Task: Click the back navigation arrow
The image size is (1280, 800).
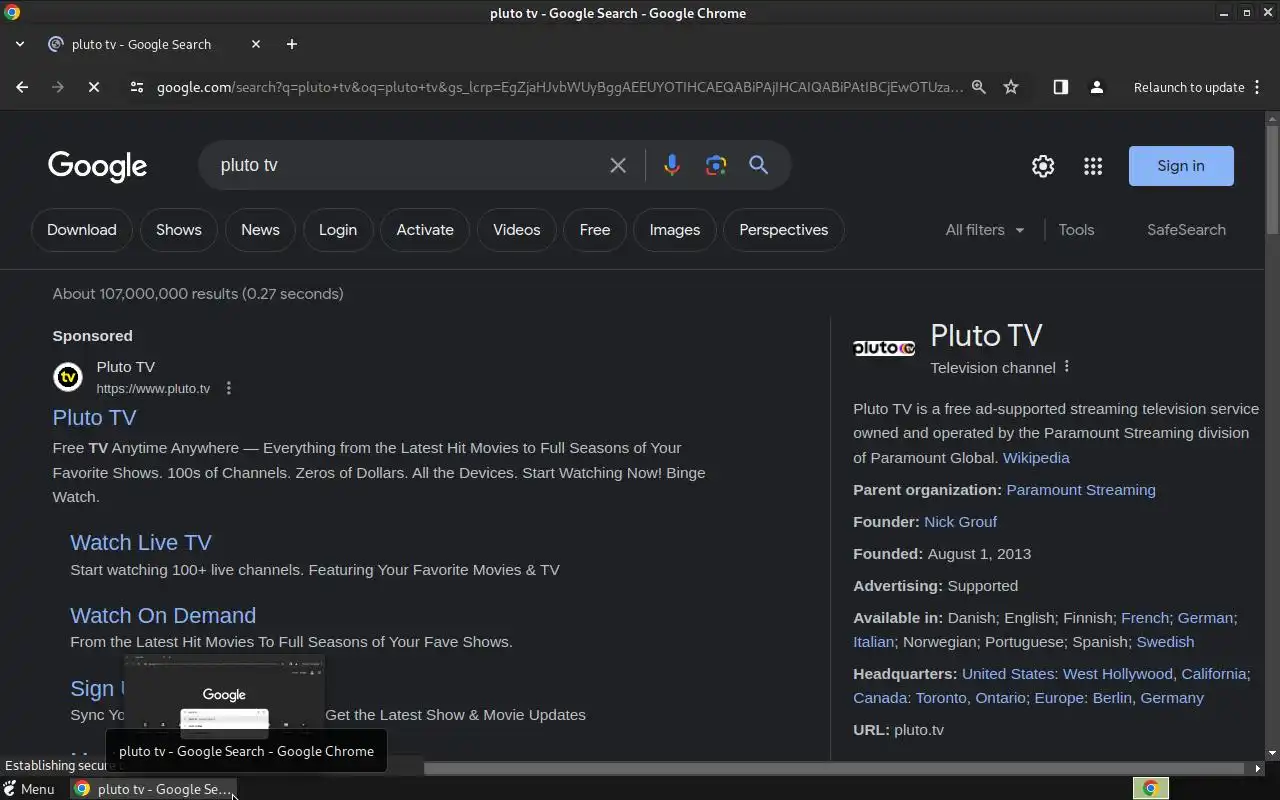Action: (x=22, y=87)
